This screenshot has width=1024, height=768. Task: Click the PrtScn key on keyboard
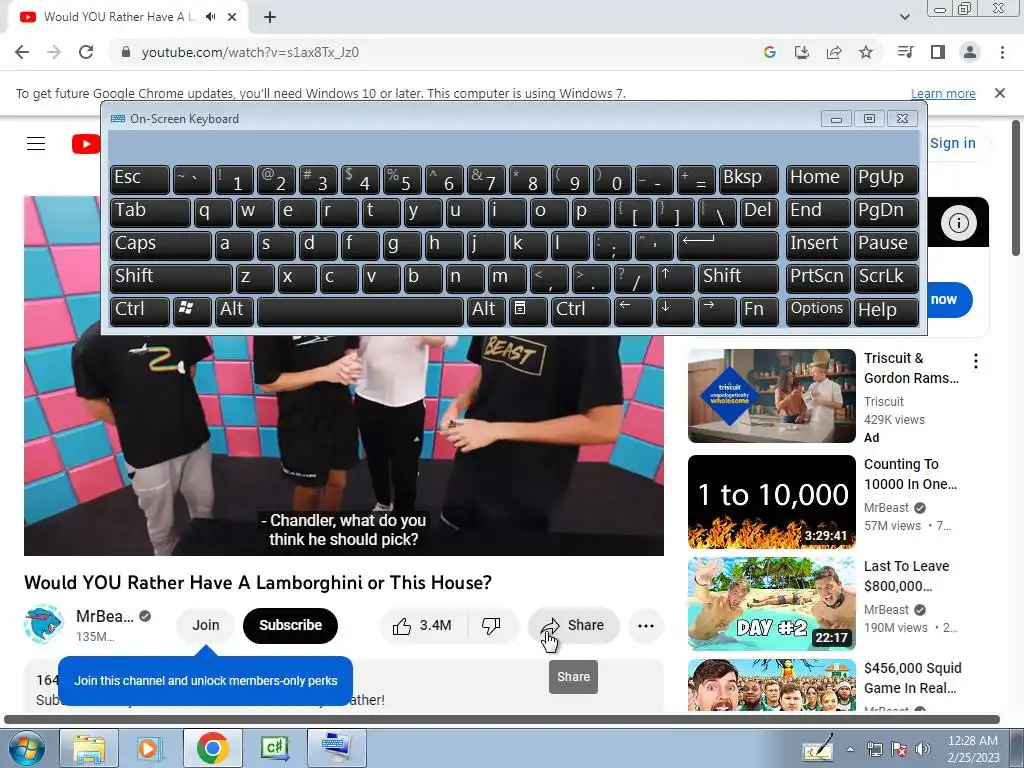pos(818,278)
